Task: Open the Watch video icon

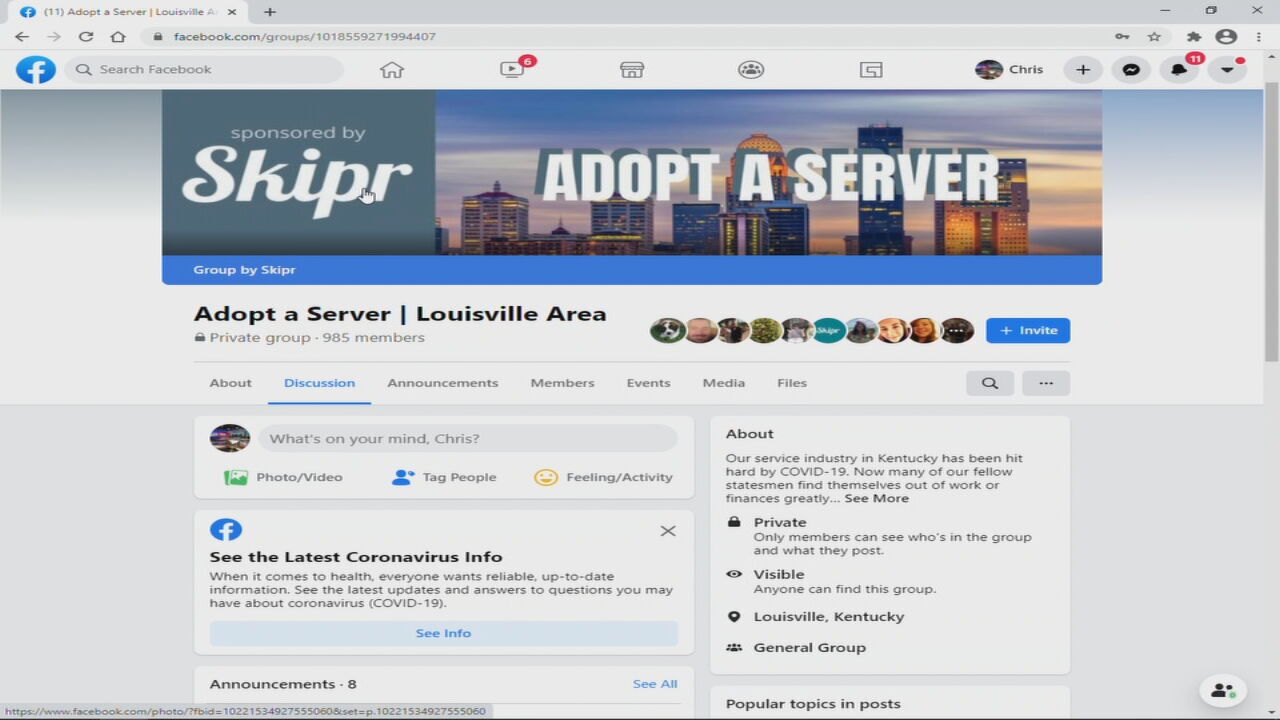Action: (513, 69)
